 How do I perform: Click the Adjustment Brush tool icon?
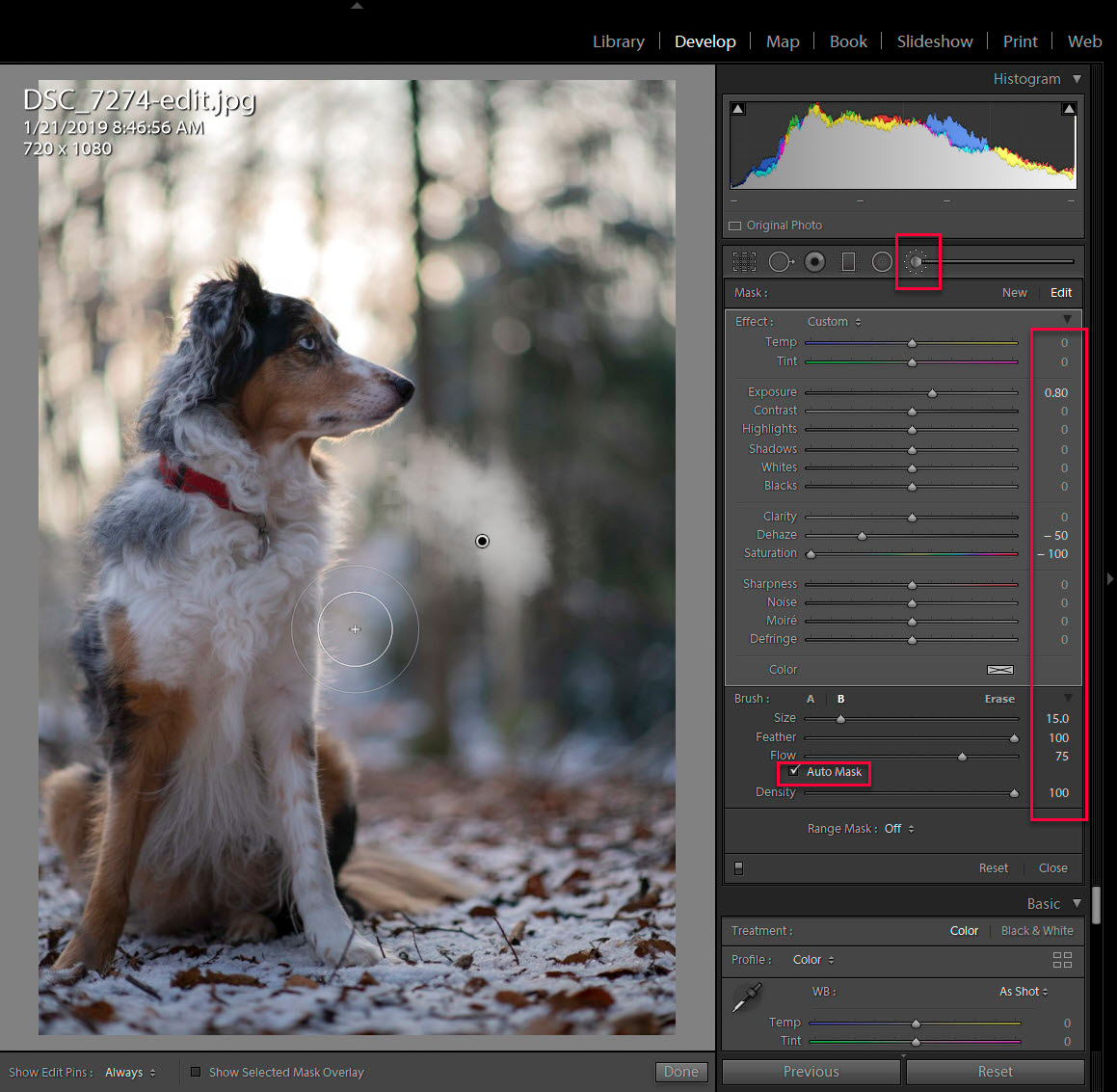[918, 261]
